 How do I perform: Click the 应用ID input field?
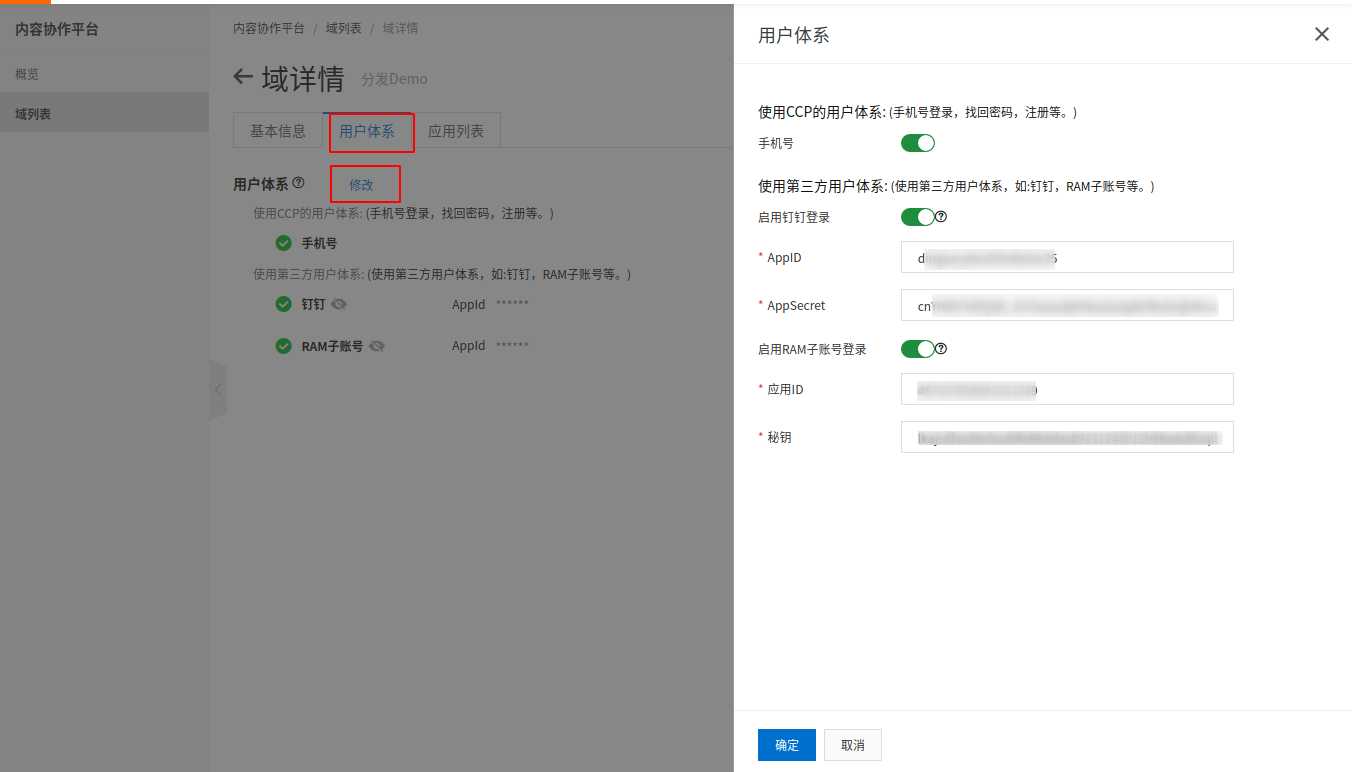point(1067,389)
